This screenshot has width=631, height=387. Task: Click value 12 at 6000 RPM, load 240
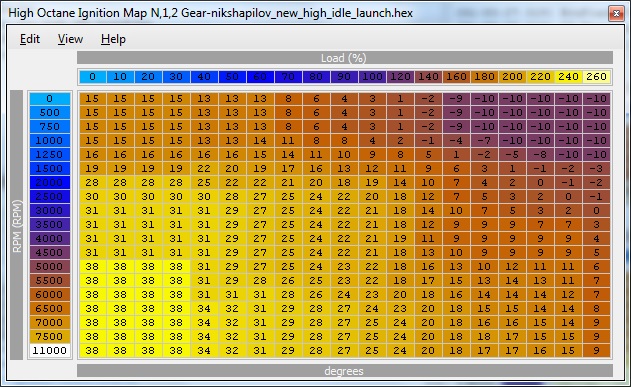point(568,294)
